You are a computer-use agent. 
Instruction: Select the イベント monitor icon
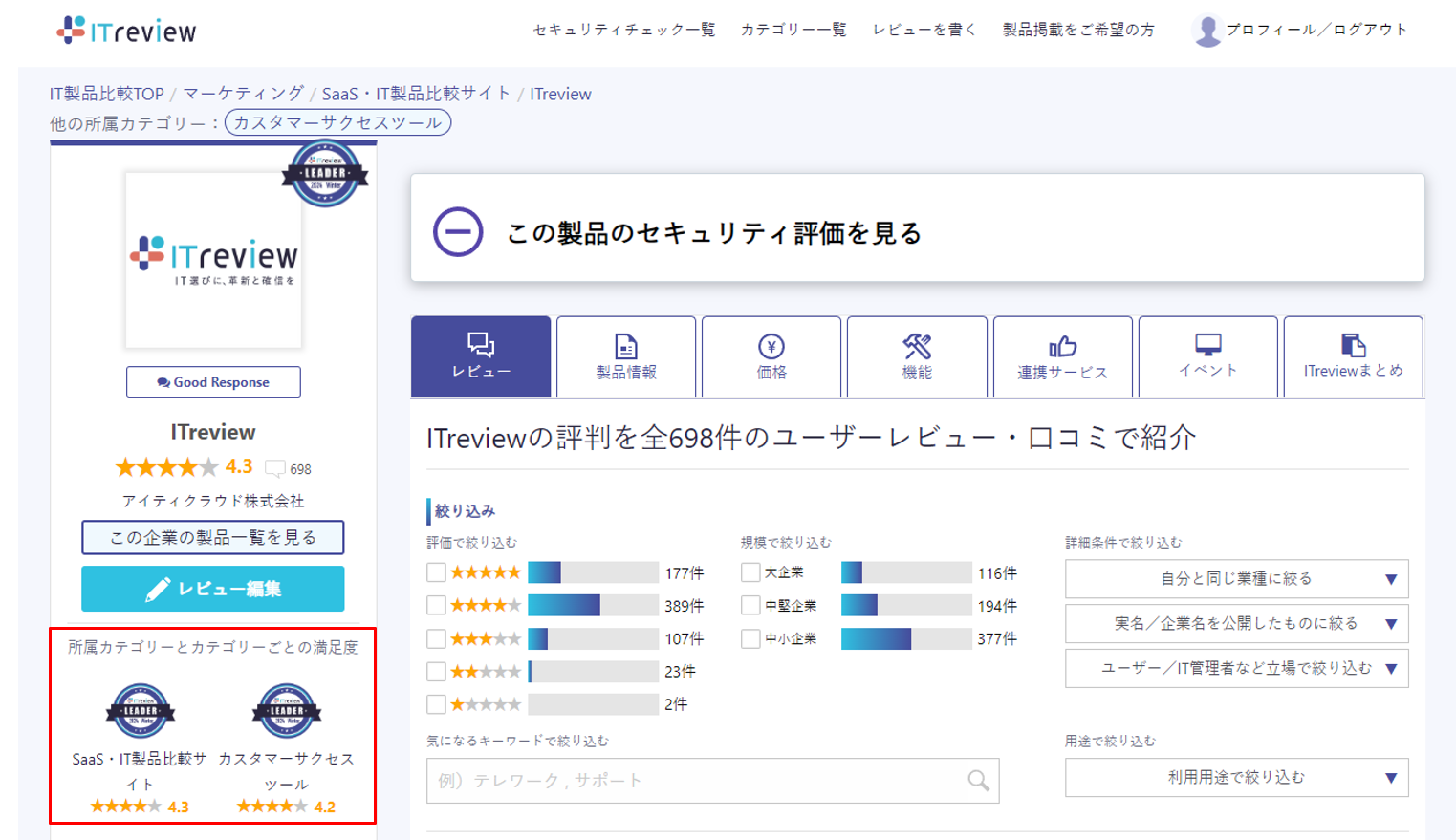click(1207, 345)
